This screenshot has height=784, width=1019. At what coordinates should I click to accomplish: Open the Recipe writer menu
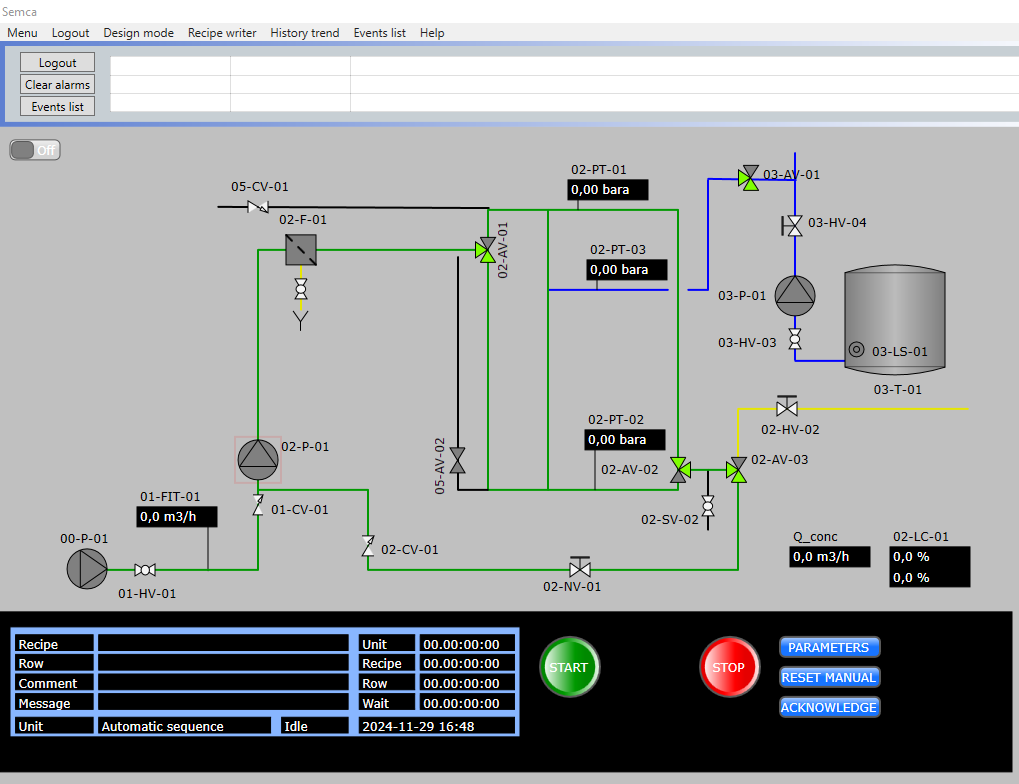tap(222, 33)
